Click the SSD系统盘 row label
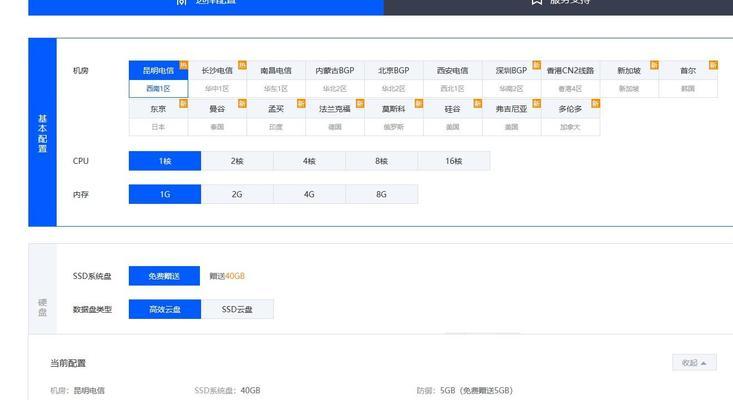The width and height of the screenshot is (733, 400). [92, 276]
